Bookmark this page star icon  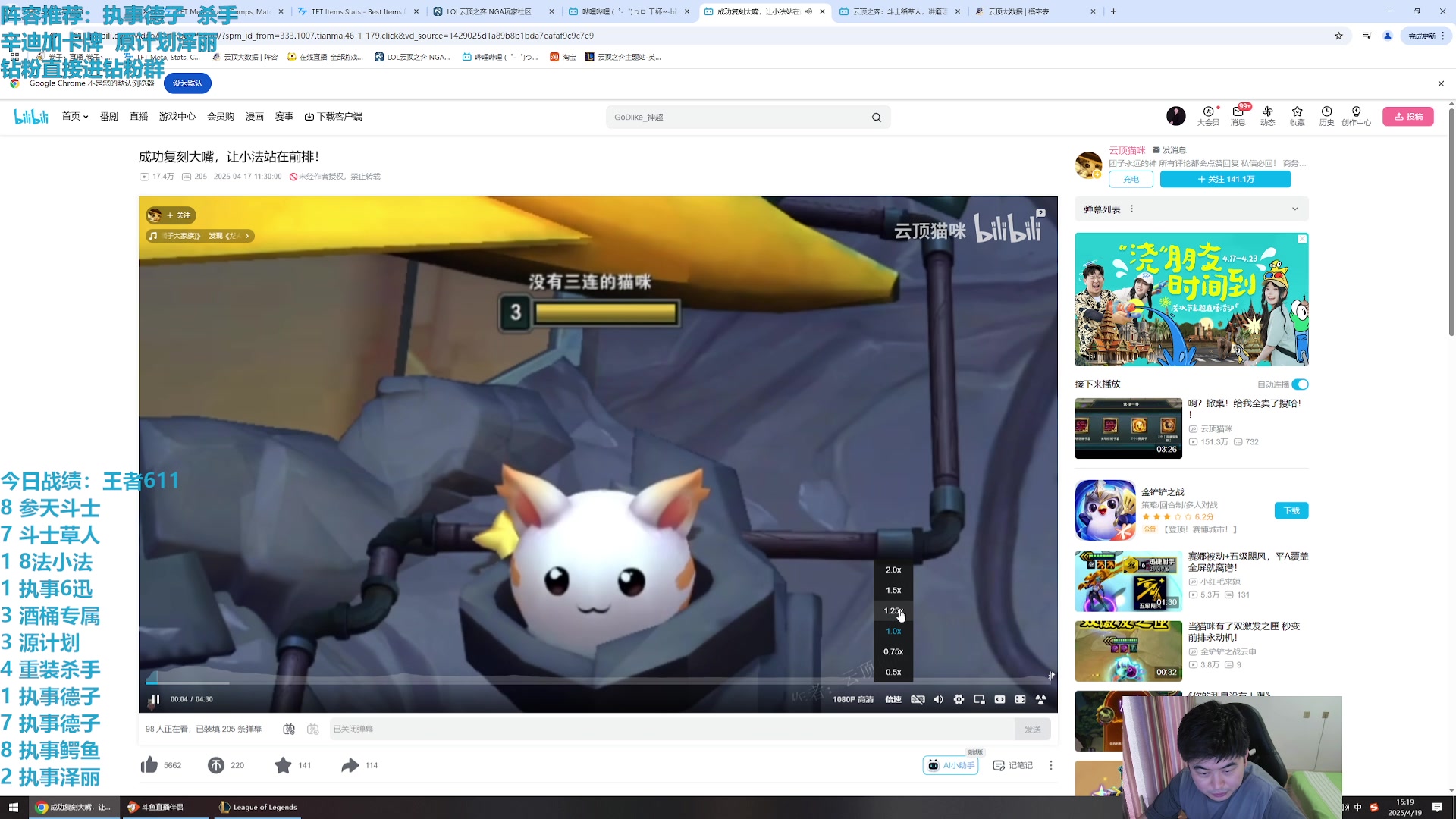(1339, 36)
